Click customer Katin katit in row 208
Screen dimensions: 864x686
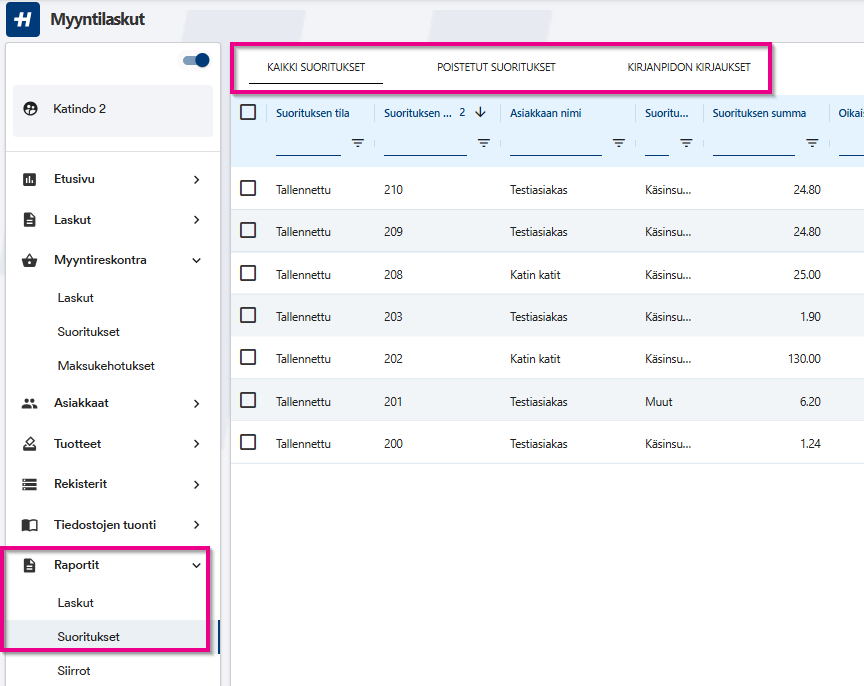point(535,274)
